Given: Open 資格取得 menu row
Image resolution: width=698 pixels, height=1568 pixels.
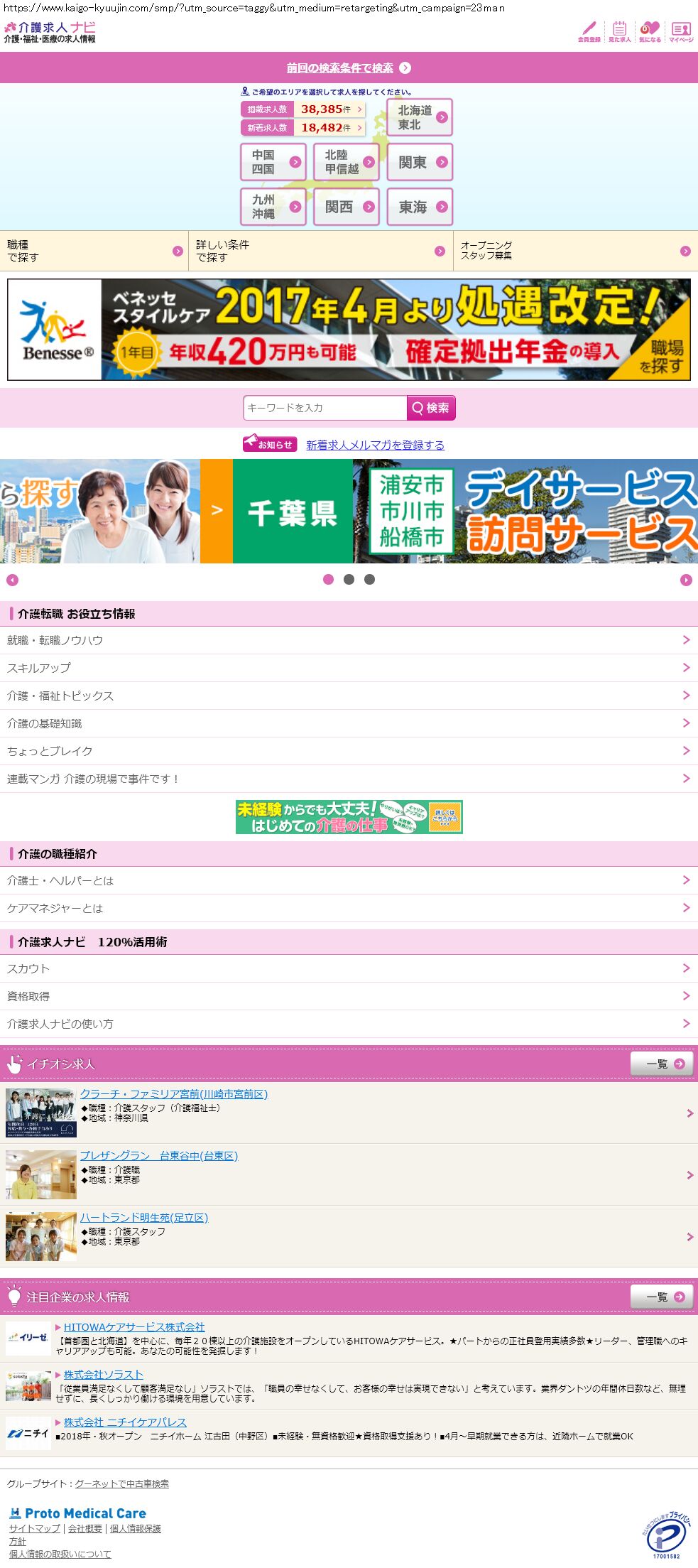Looking at the screenshot, I should tap(349, 996).
